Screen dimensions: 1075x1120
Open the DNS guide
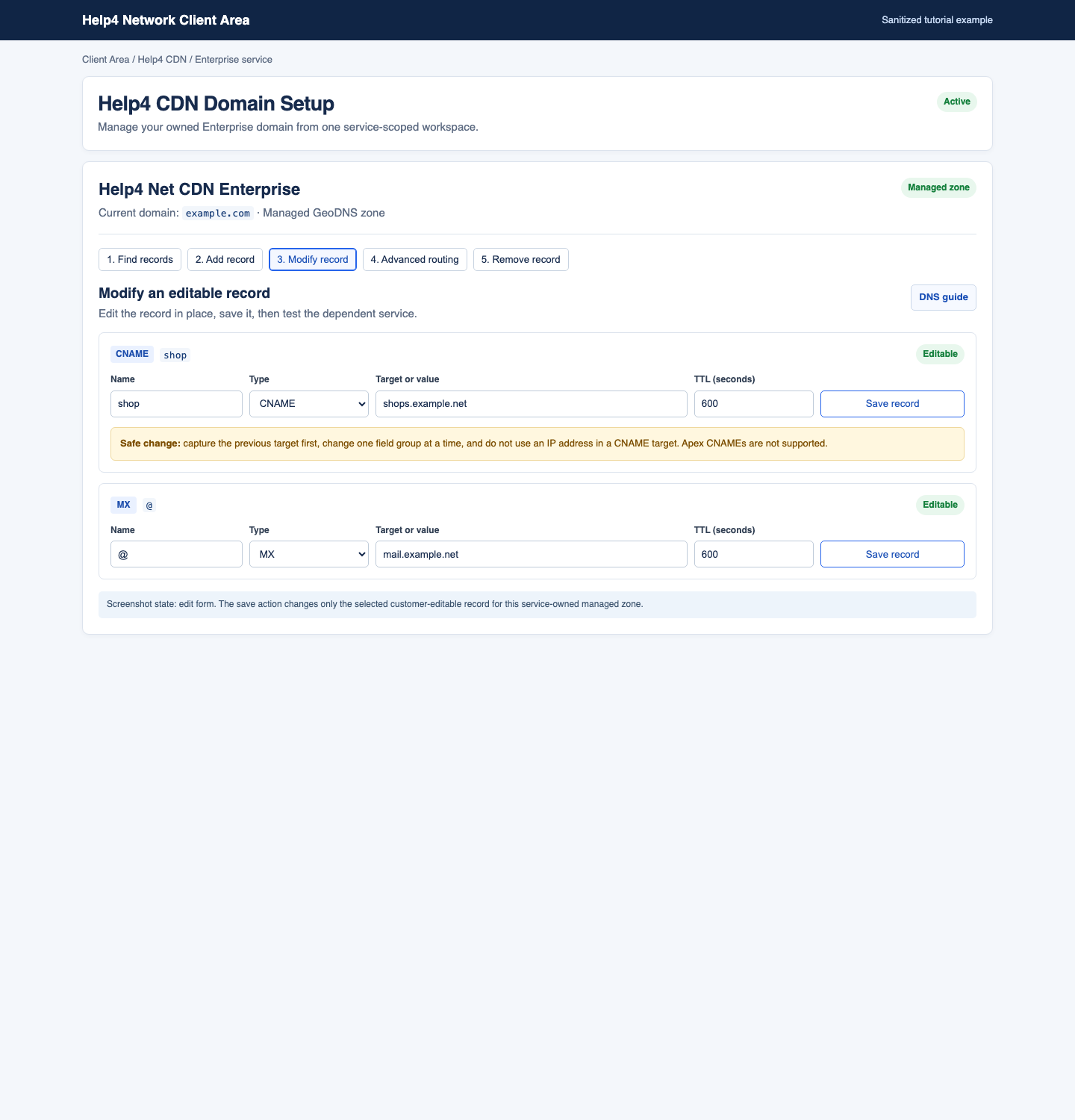(944, 297)
